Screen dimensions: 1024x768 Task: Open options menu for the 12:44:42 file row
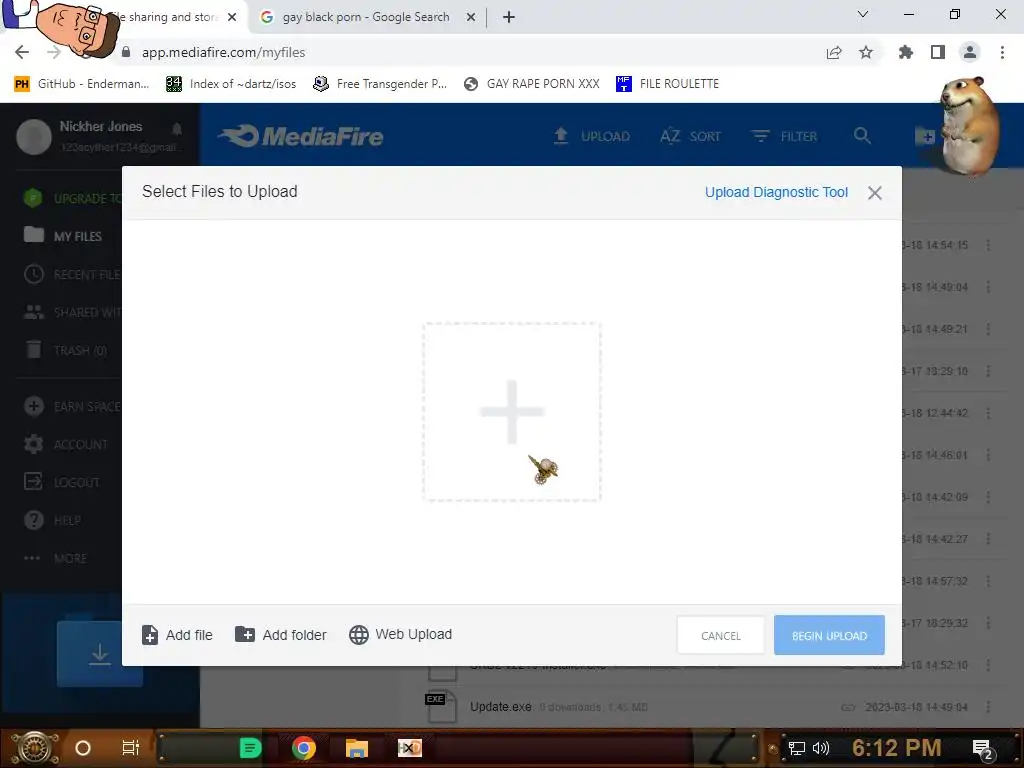[x=988, y=413]
